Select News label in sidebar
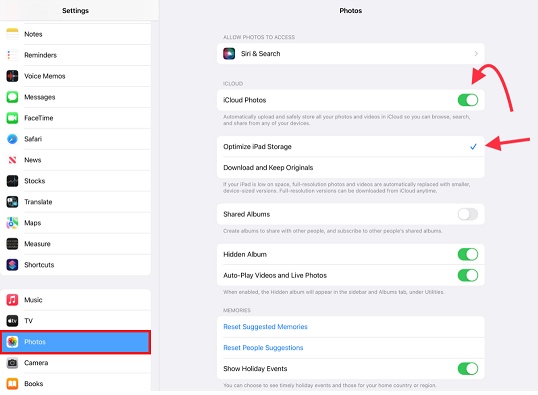The height and width of the screenshot is (395, 538). 33,160
